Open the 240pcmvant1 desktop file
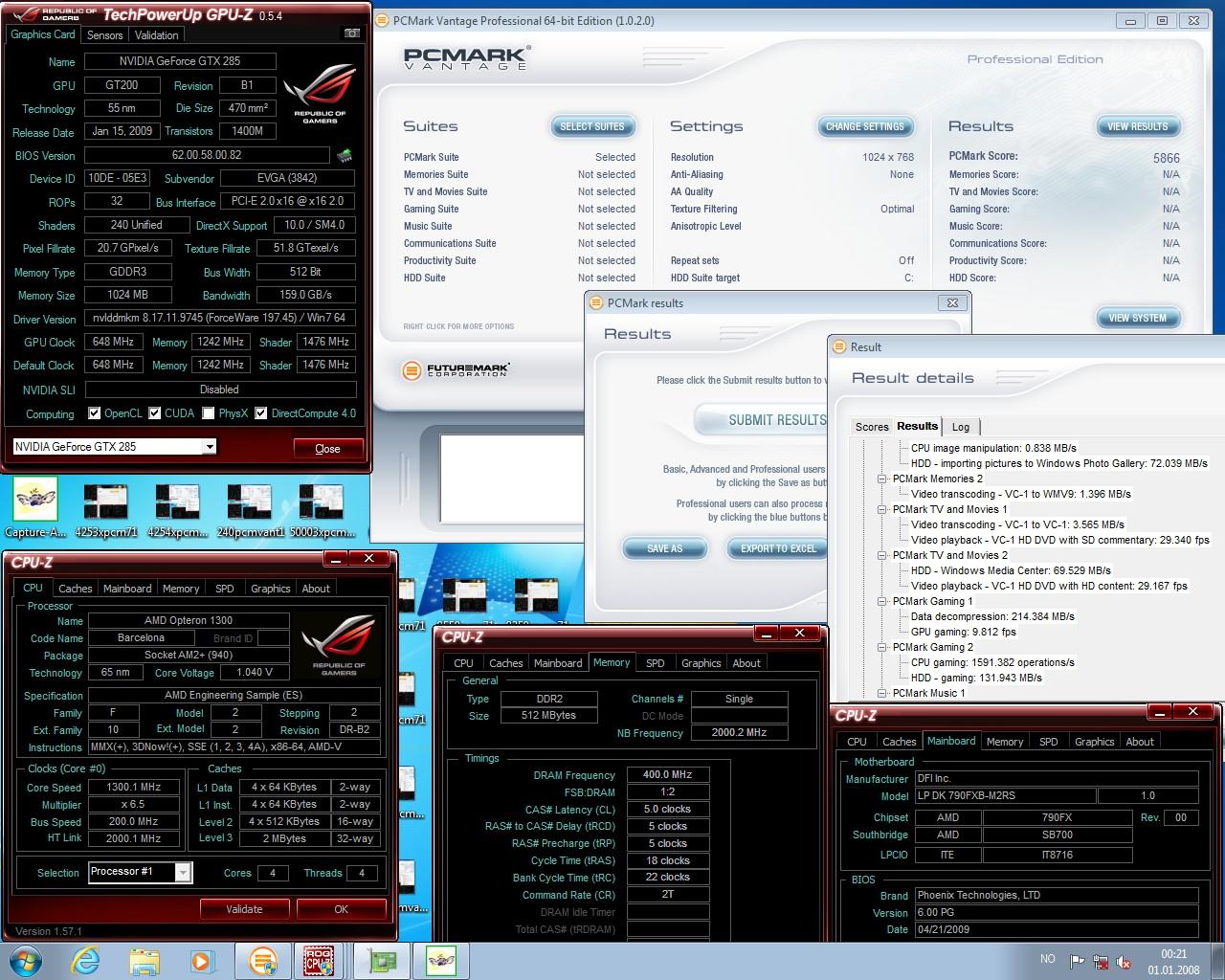1225x980 pixels. point(250,510)
